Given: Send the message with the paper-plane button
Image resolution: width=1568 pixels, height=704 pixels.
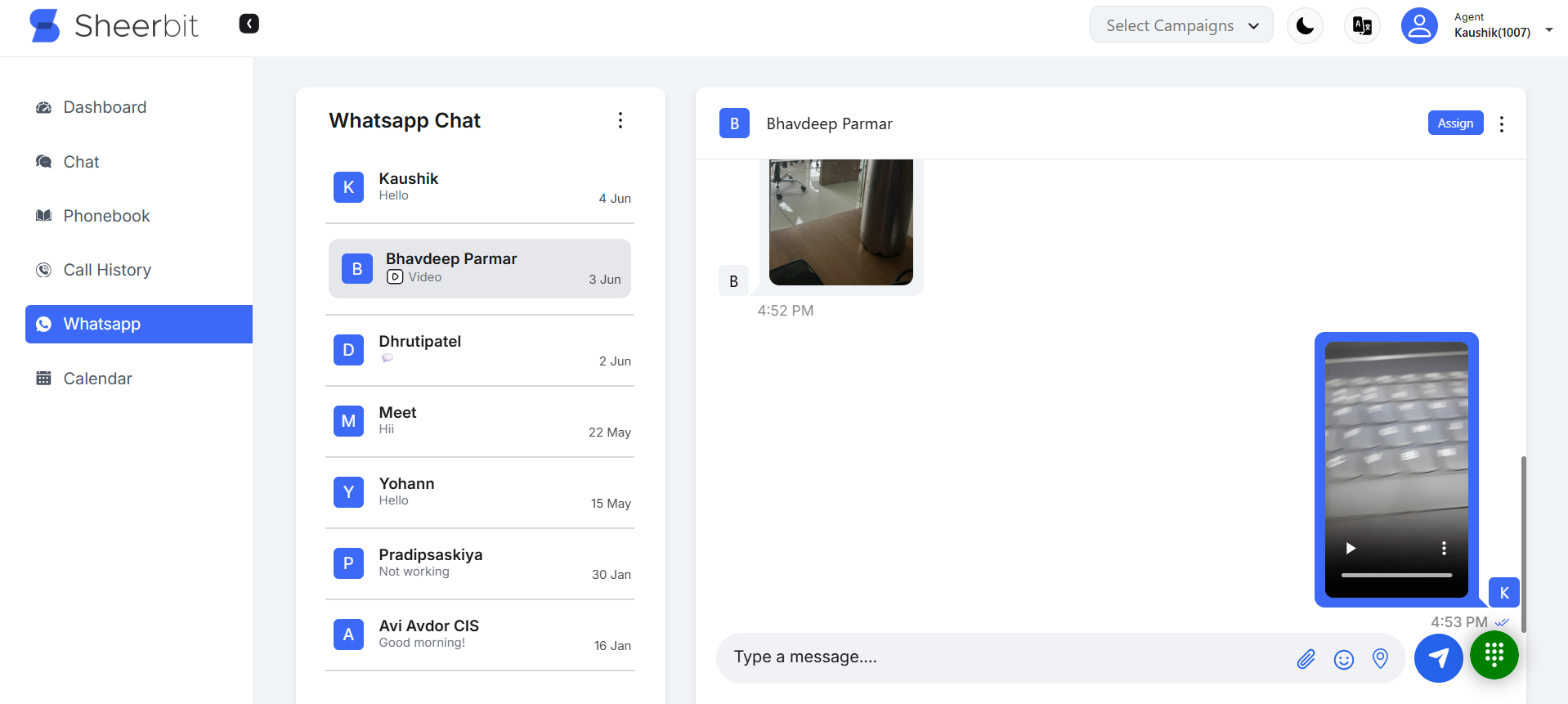Looking at the screenshot, I should [x=1439, y=658].
